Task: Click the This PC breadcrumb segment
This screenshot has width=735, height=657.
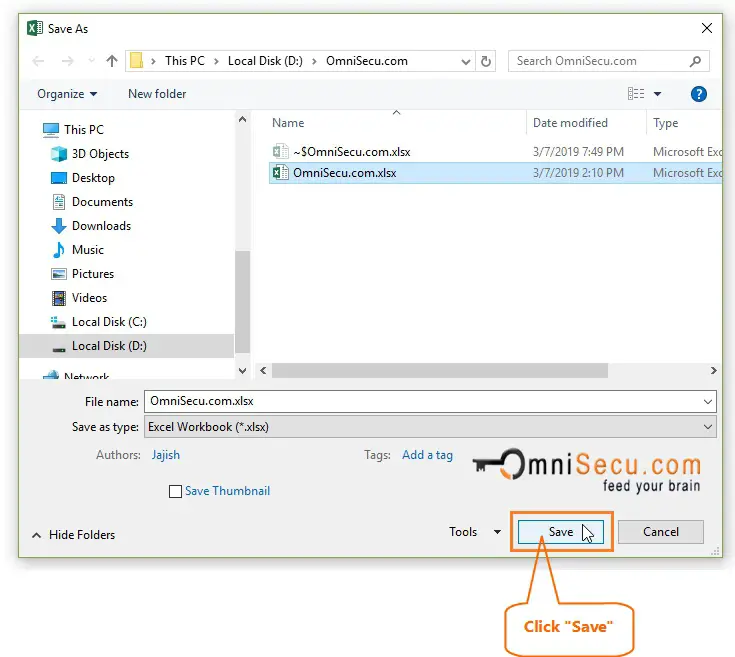Action: click(x=185, y=61)
